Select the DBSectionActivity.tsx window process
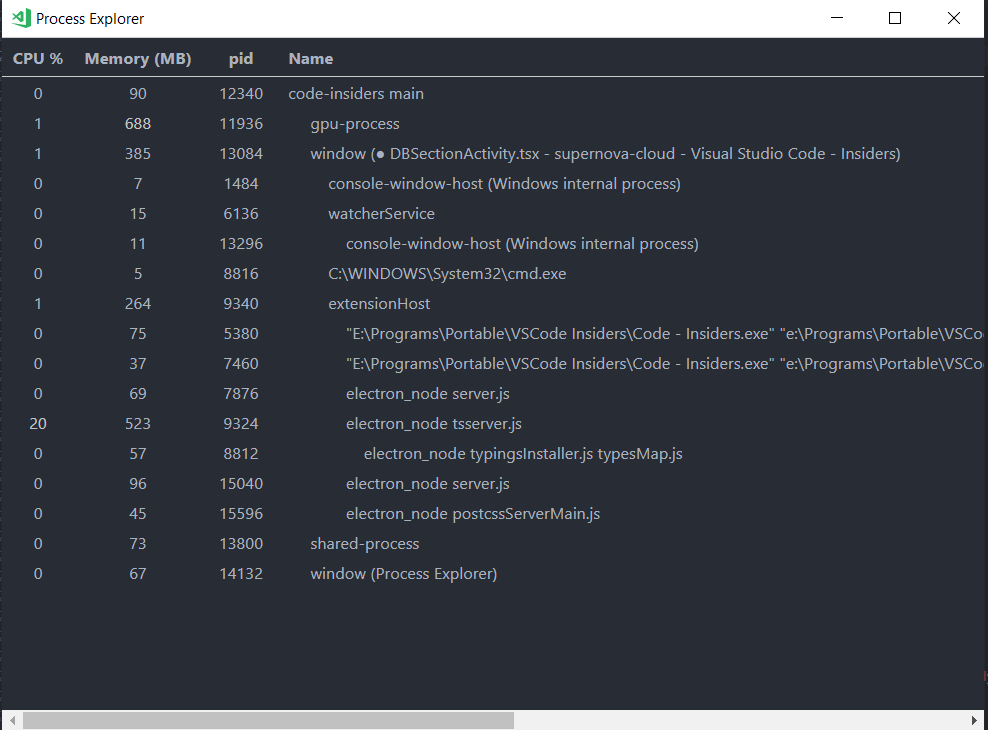This screenshot has height=730, width=988. pyautogui.click(x=500, y=153)
